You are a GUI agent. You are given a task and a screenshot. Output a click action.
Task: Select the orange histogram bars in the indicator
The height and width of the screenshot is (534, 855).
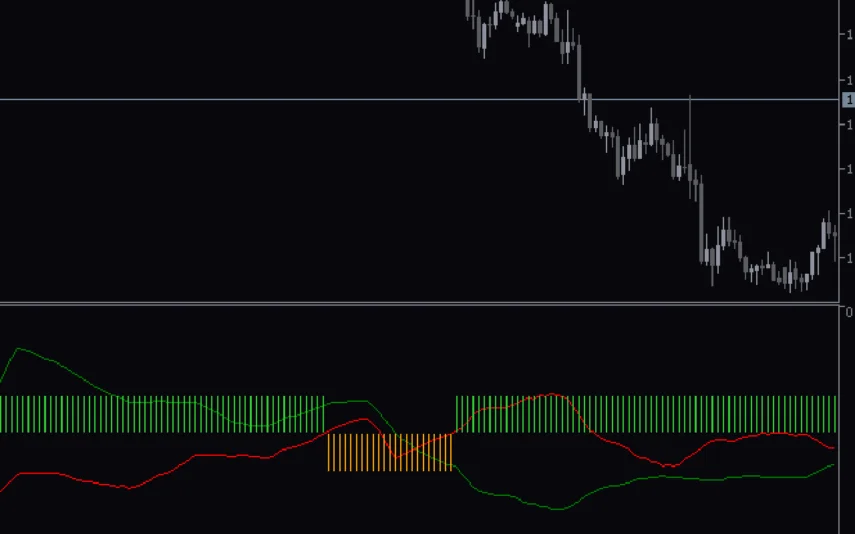point(390,452)
